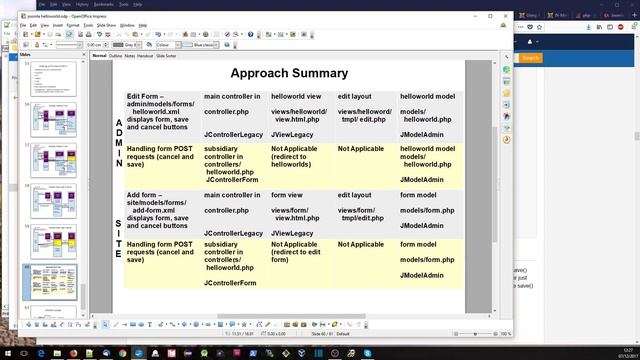Select the Line drawing tool

click(x=116, y=324)
